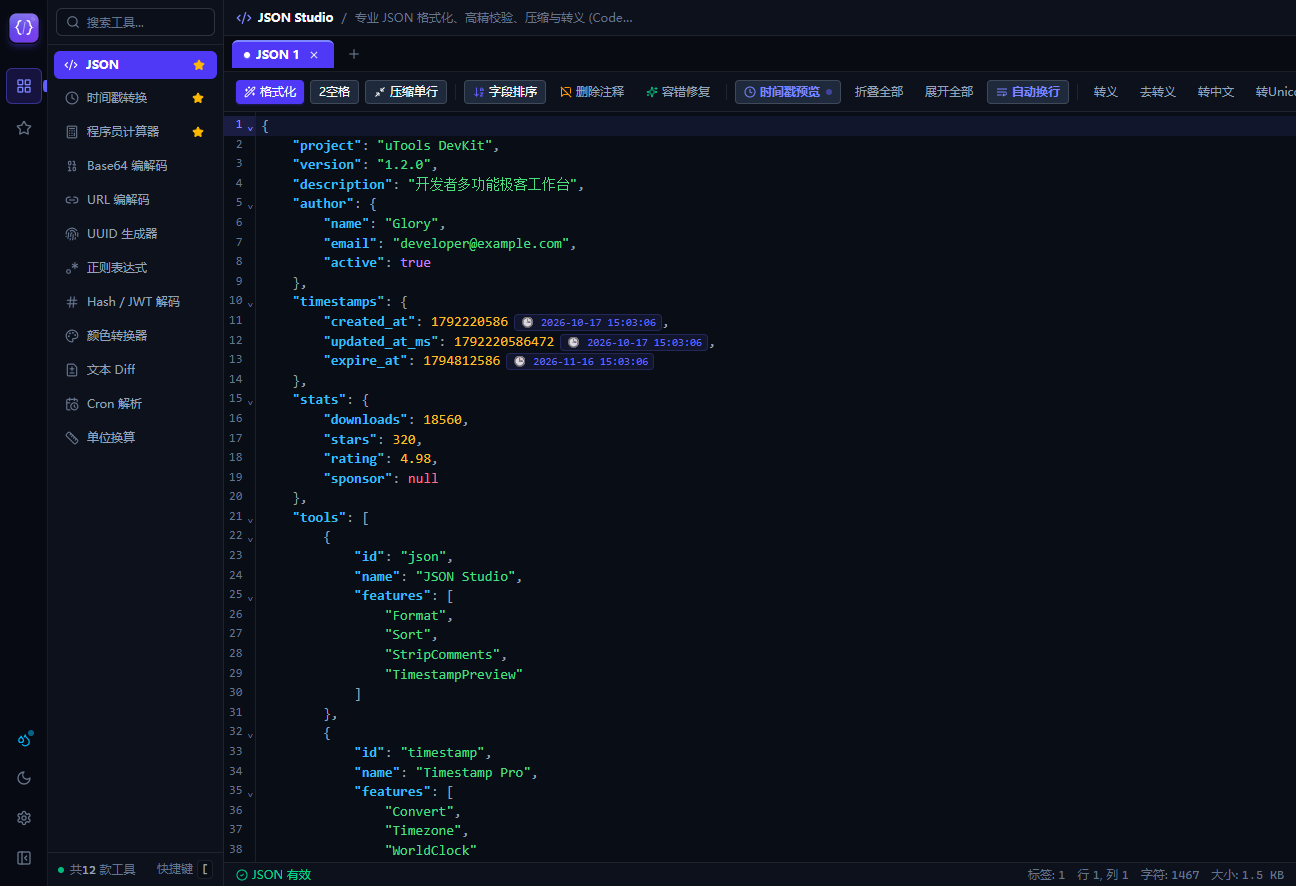Click the JSON Studio app logo icon
The image size is (1296, 886).
click(x=24, y=27)
